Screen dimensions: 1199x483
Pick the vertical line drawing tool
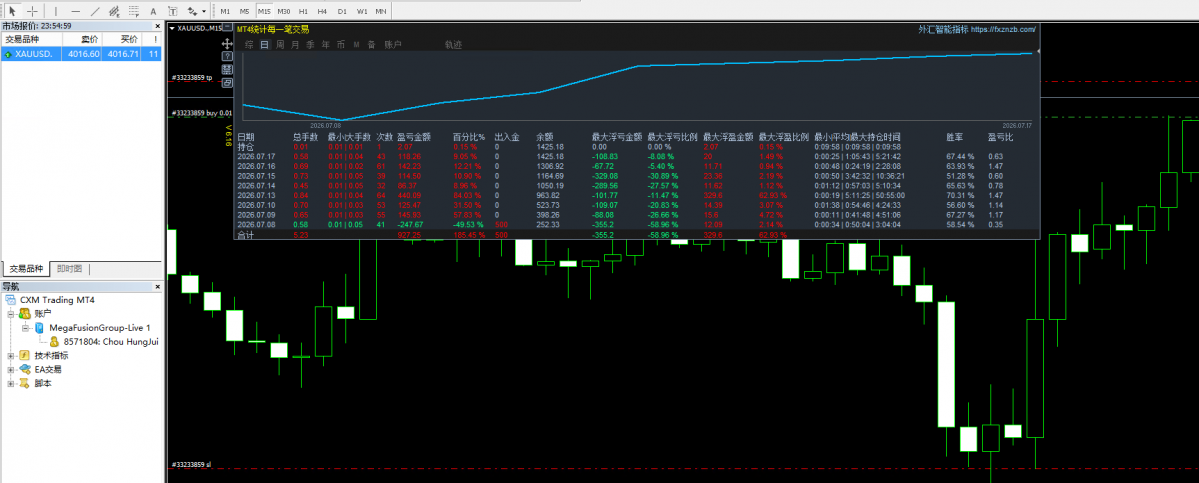pyautogui.click(x=55, y=11)
